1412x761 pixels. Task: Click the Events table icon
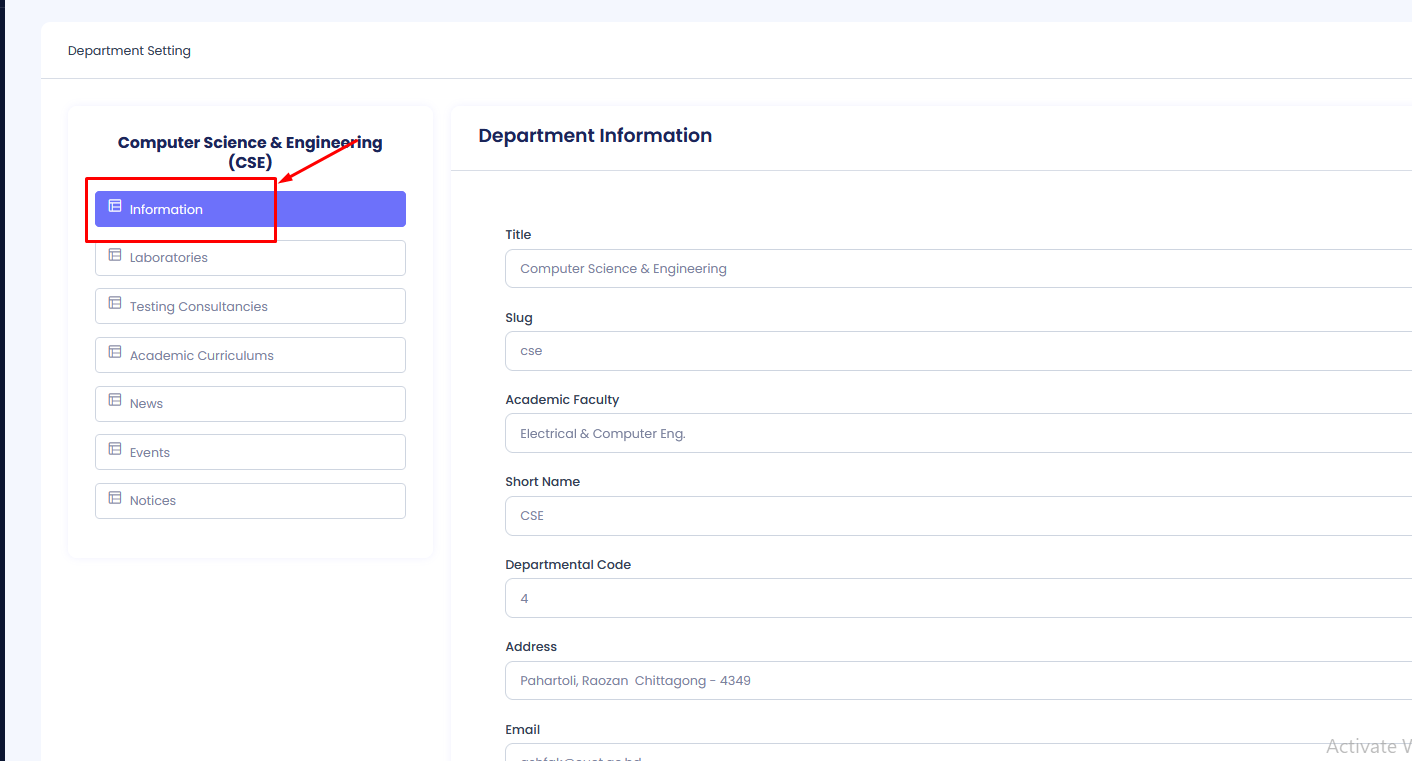115,449
